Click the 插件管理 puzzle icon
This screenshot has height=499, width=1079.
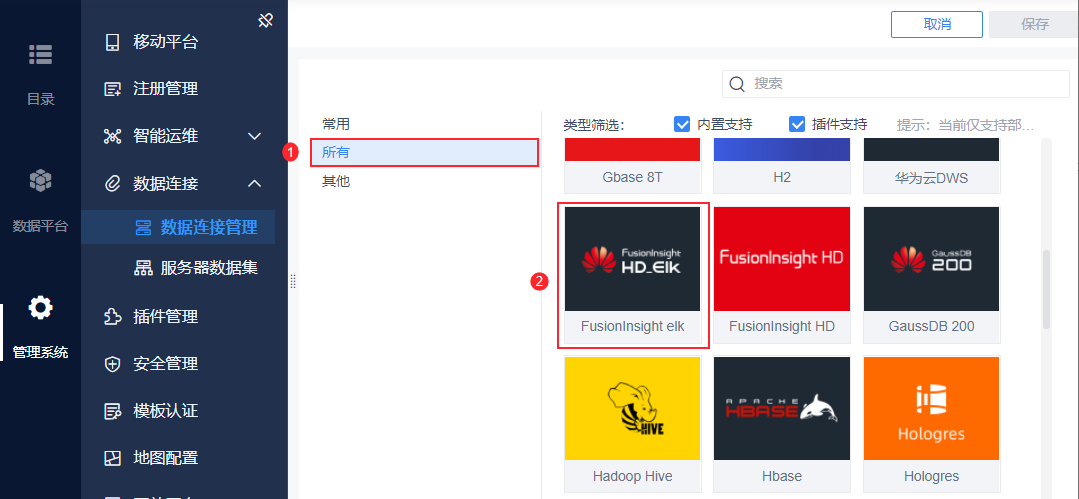(112, 317)
